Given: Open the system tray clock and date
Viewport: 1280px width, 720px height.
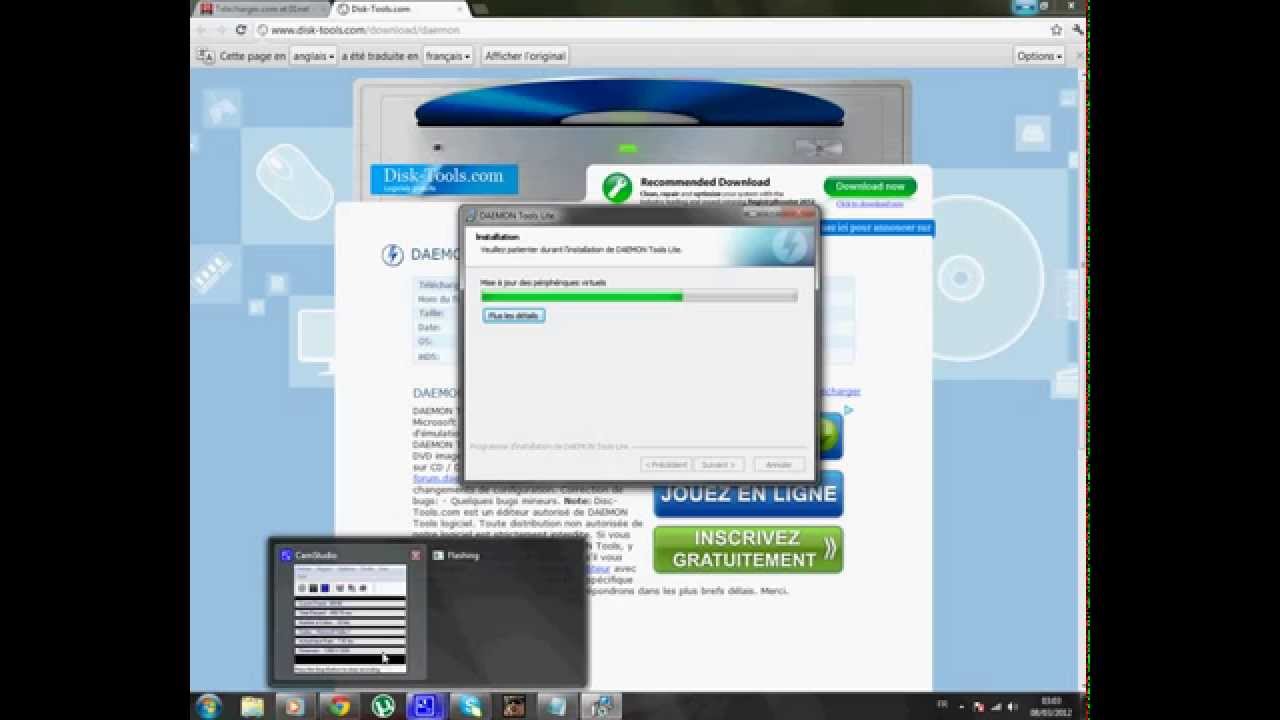Looking at the screenshot, I should pyautogui.click(x=1049, y=706).
